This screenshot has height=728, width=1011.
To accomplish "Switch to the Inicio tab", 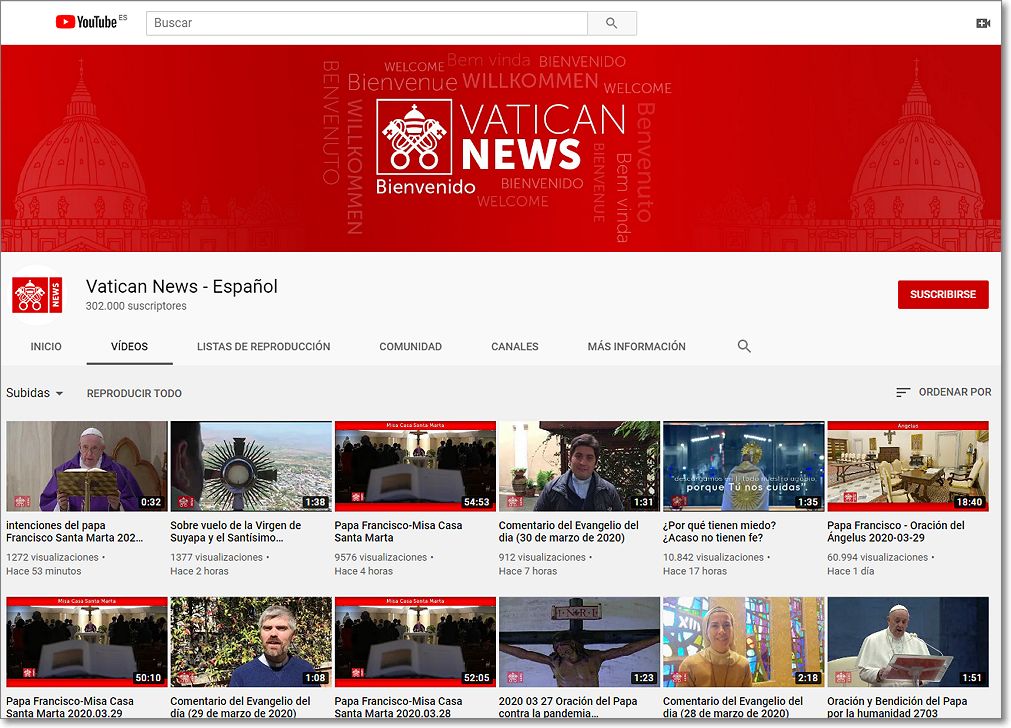I will click(x=46, y=346).
